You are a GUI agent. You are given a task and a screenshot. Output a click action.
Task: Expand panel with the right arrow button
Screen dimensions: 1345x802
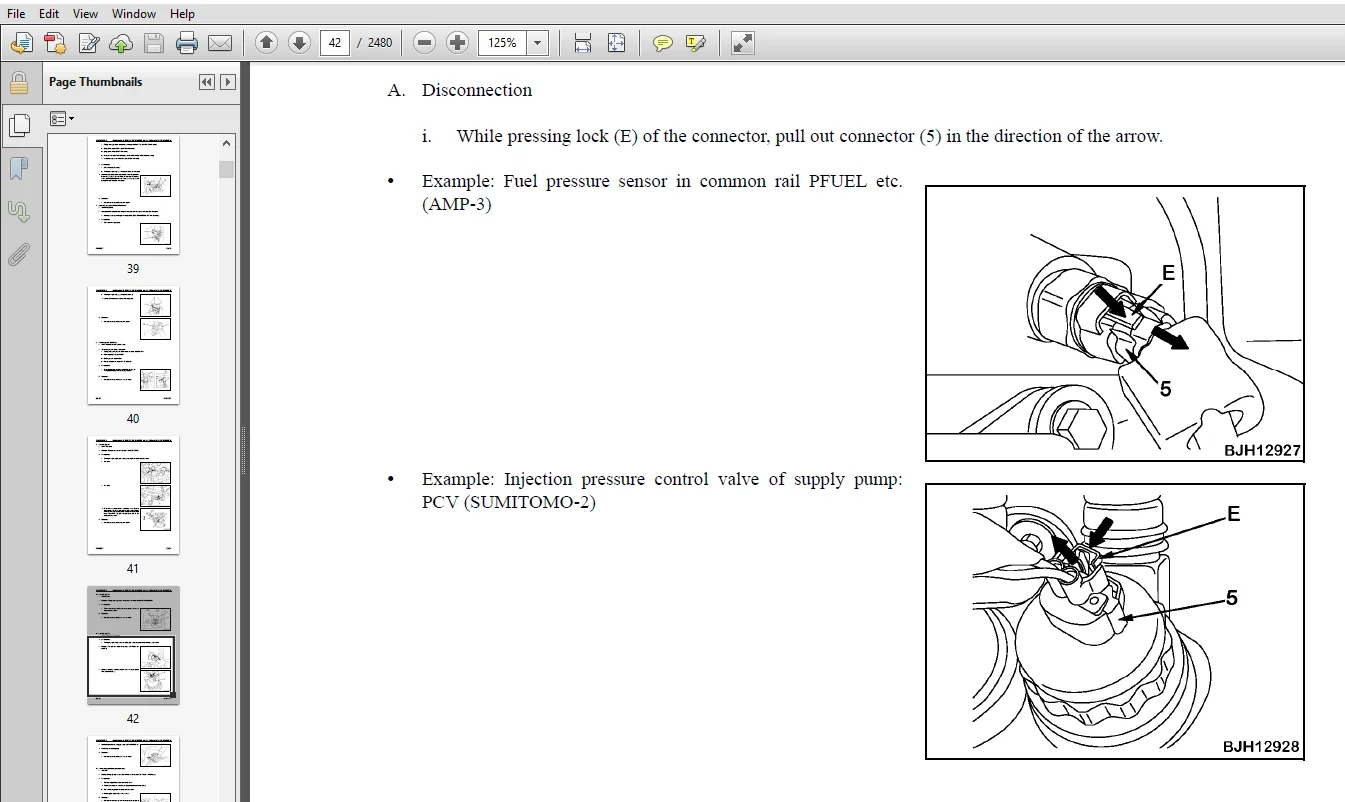pos(228,82)
